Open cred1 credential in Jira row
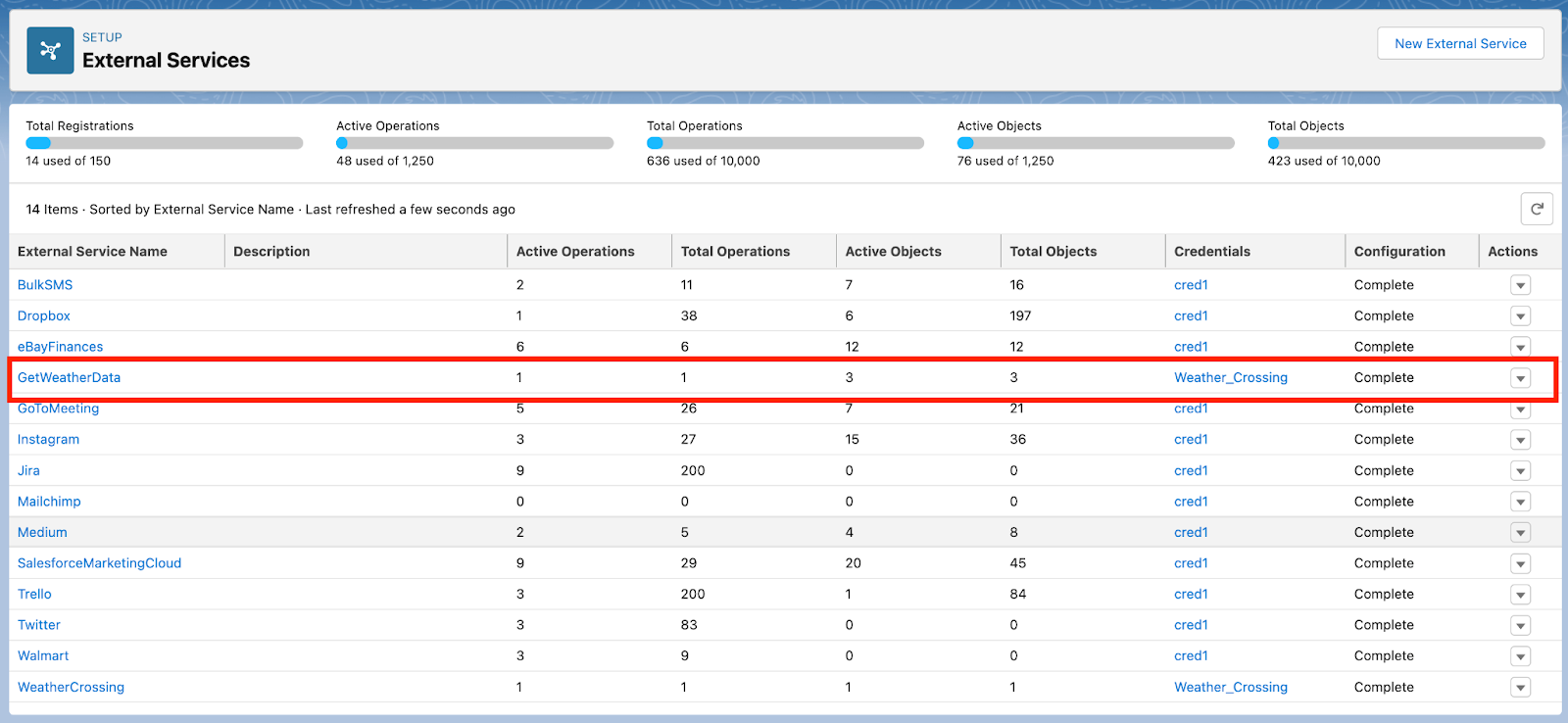This screenshot has height=723, width=1568. click(x=1191, y=470)
